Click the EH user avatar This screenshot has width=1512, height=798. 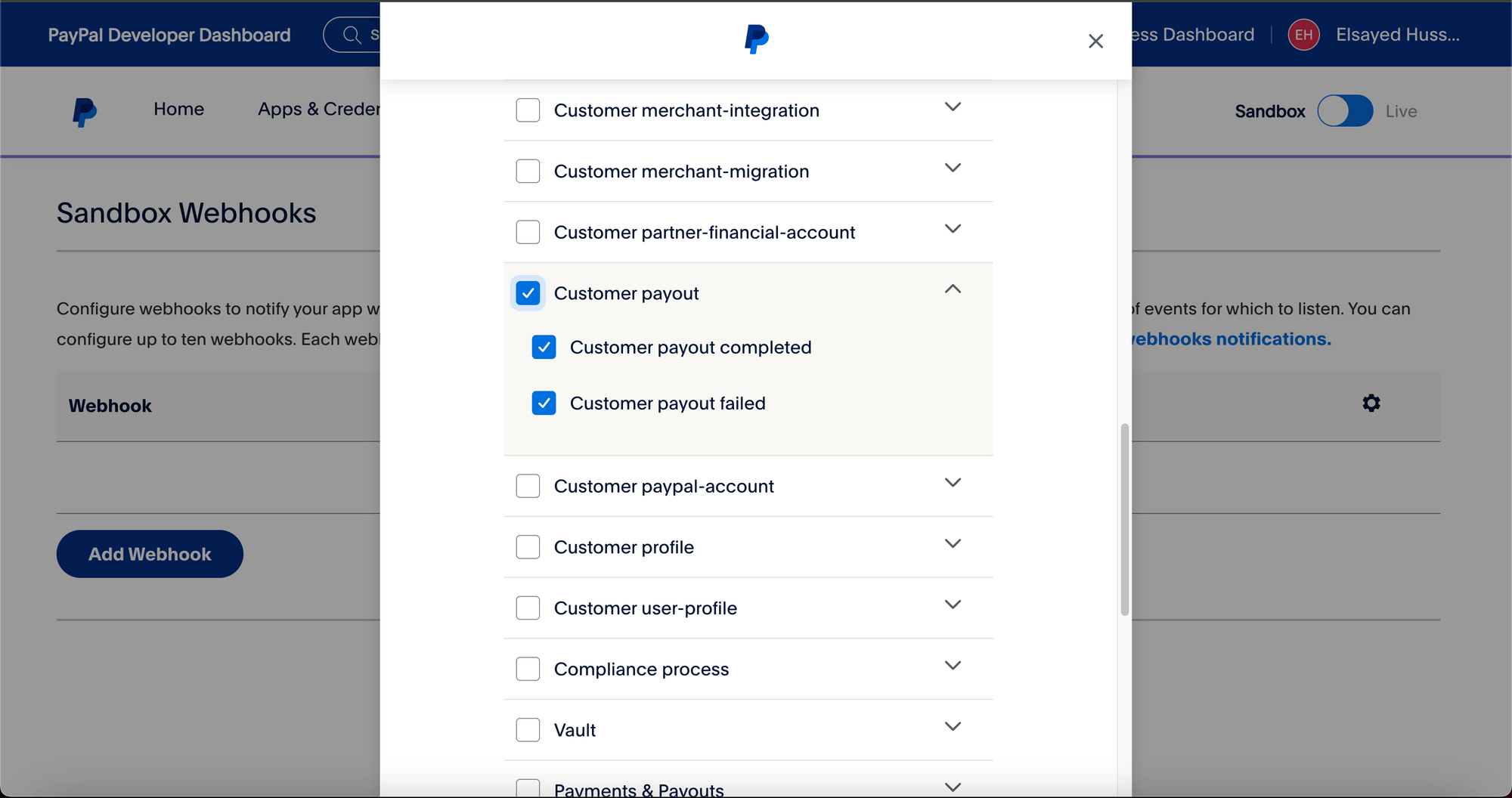pos(1303,35)
